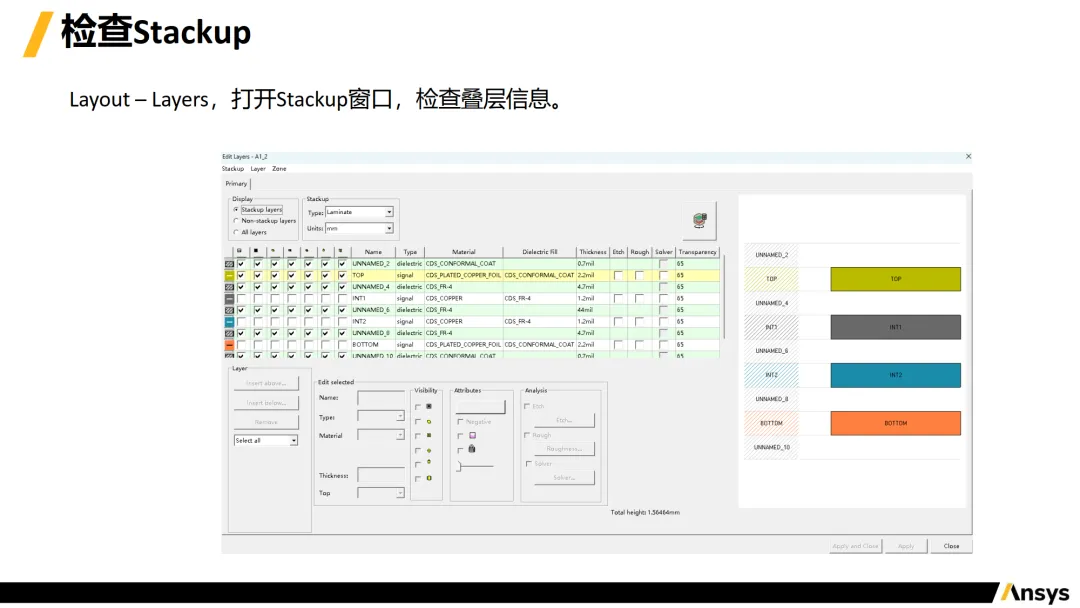Toggle the Negative checkbox in Attributes
Screen dimensions: 1080x608
point(460,421)
